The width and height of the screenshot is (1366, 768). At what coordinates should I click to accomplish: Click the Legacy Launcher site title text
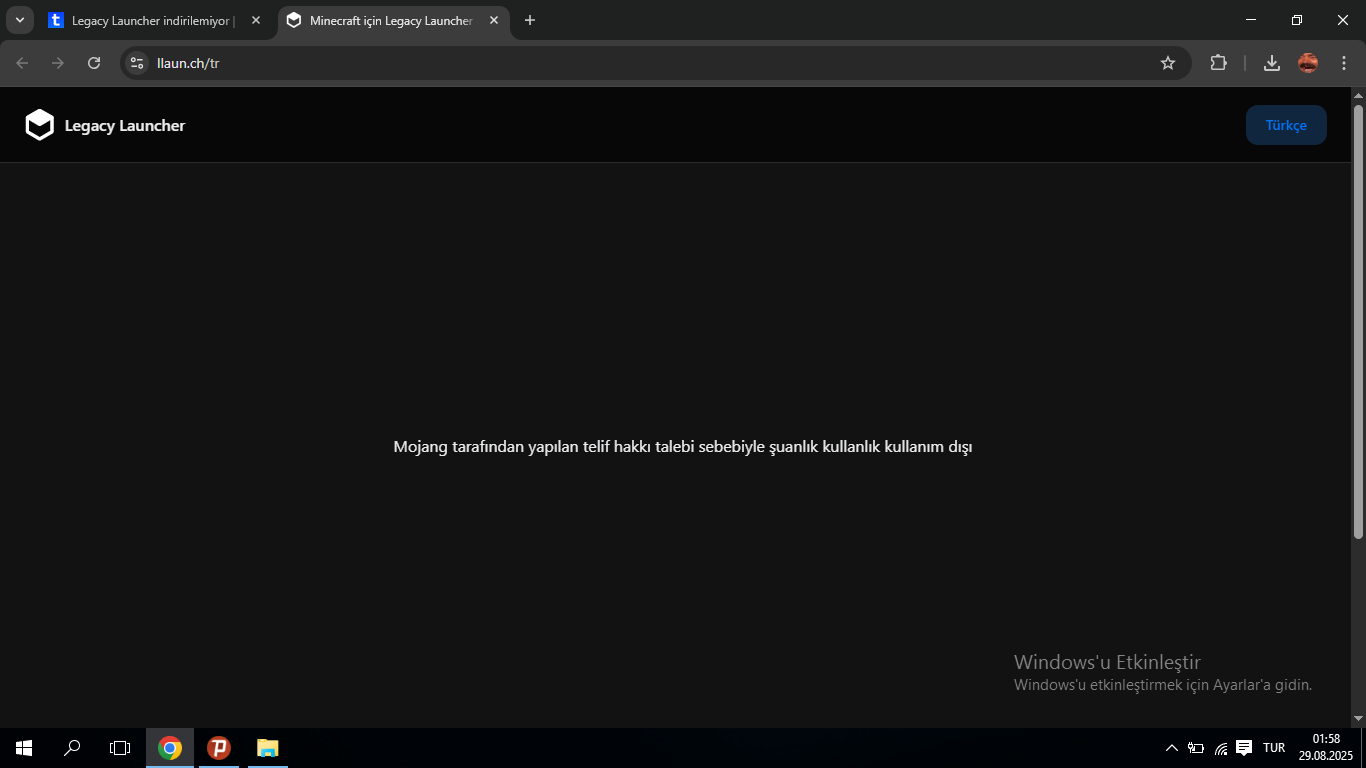(125, 125)
